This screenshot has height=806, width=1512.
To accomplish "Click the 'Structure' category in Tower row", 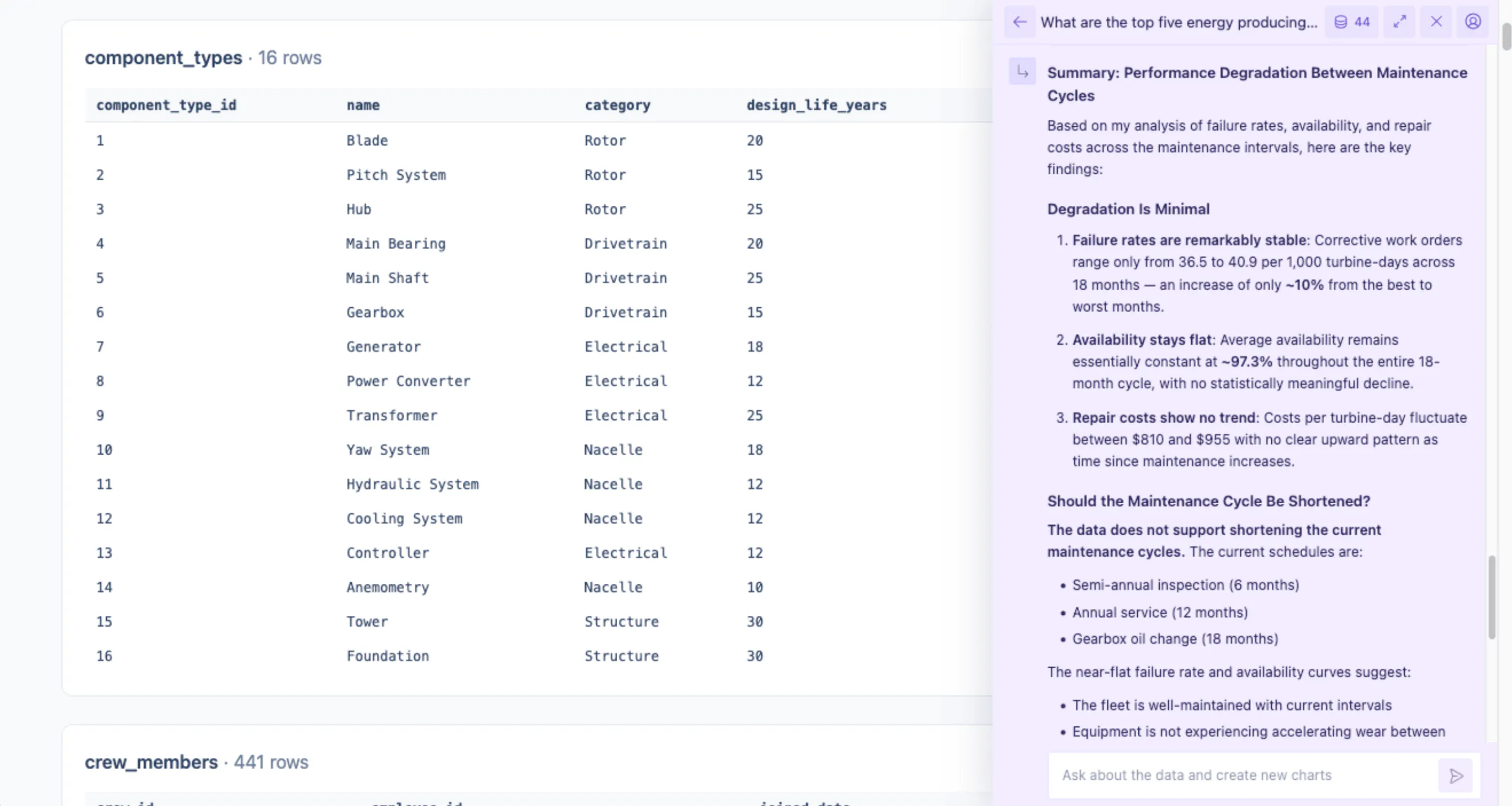I will pyautogui.click(x=621, y=622).
